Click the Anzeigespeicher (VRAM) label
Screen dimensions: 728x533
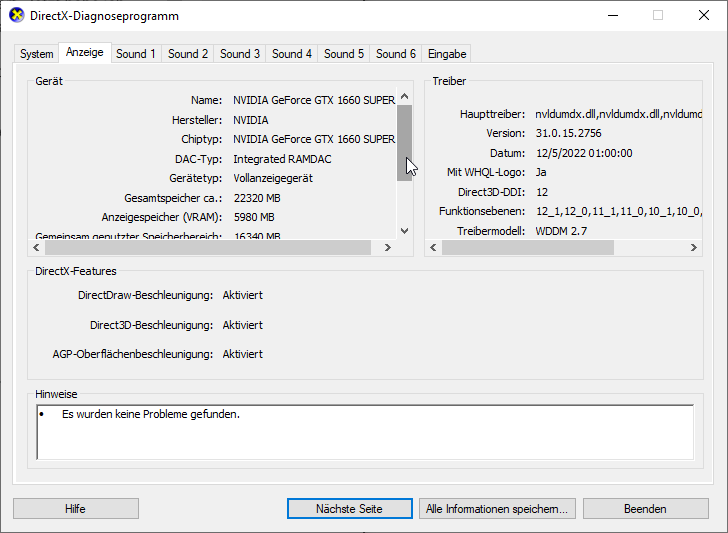pyautogui.click(x=162, y=217)
